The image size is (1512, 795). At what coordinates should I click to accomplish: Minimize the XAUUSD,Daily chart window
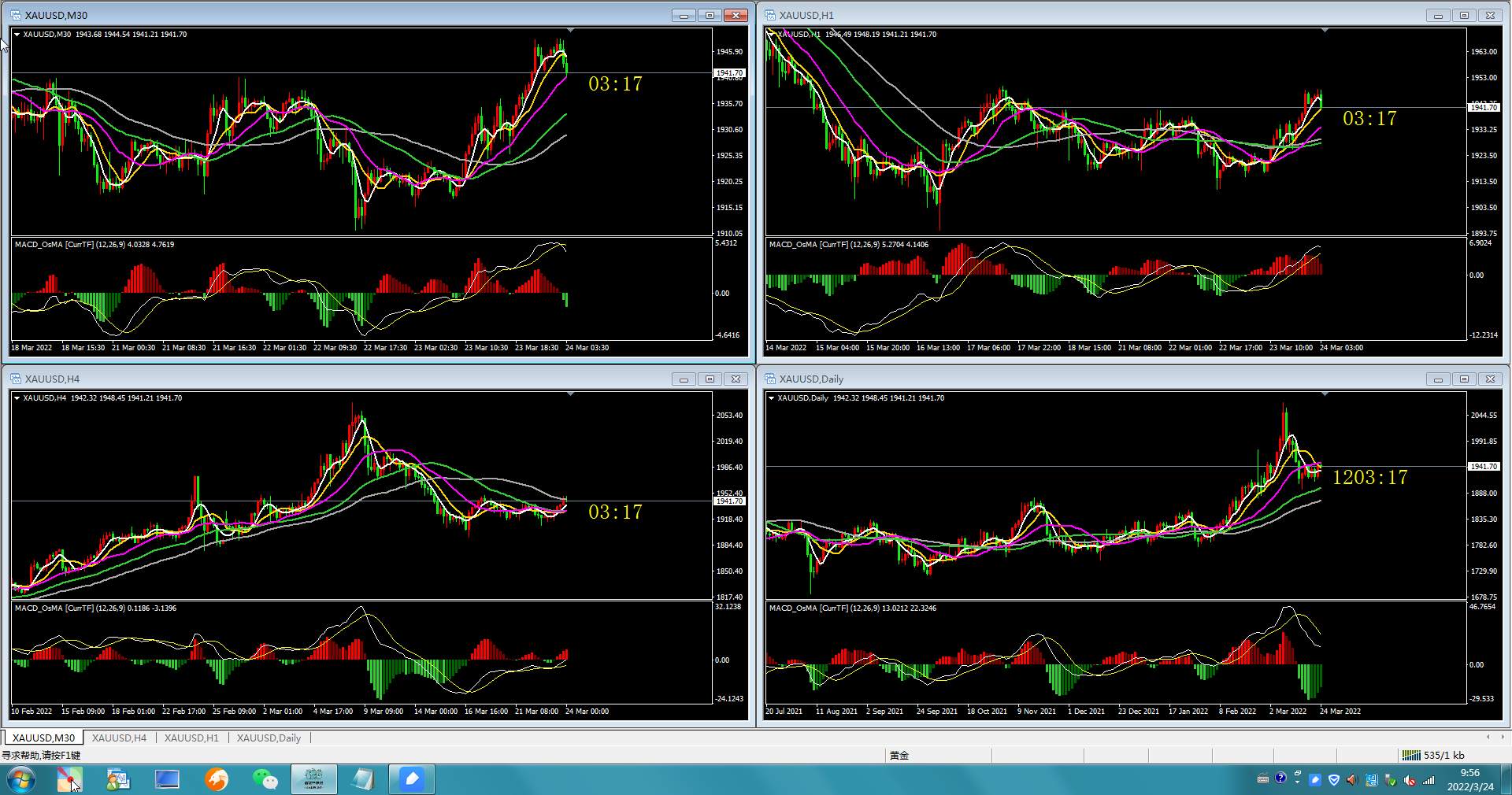click(x=1438, y=379)
